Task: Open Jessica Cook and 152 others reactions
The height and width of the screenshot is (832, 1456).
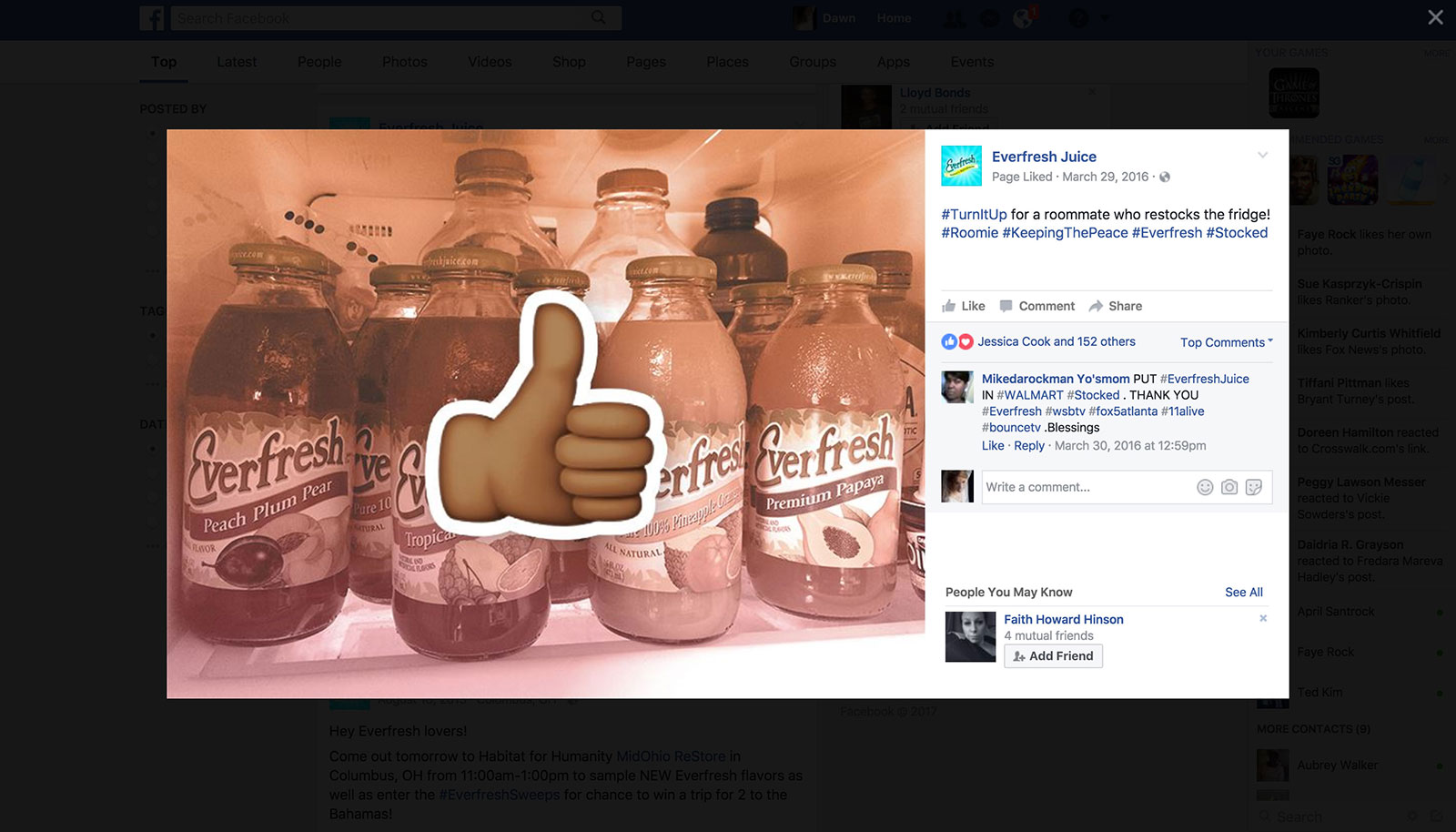Action: (x=1056, y=341)
